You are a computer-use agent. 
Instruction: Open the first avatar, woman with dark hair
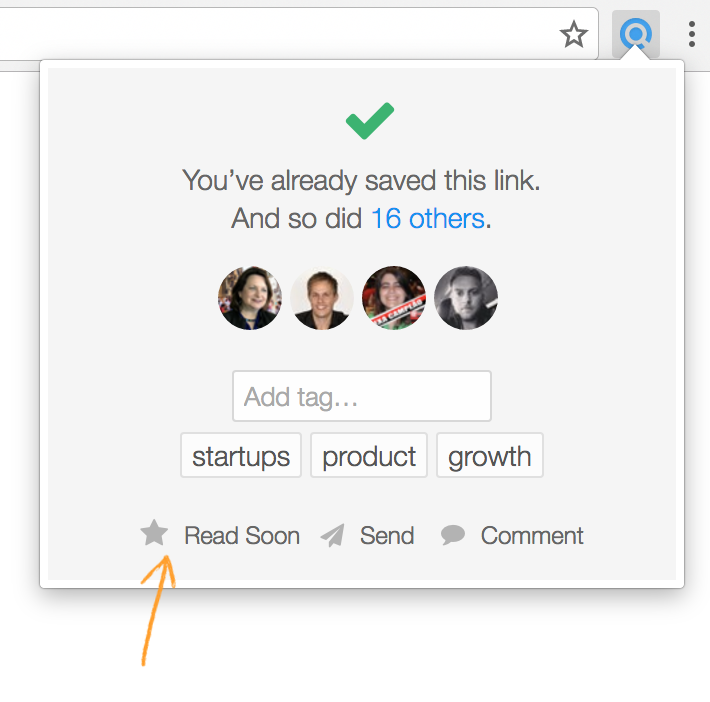tap(250, 298)
